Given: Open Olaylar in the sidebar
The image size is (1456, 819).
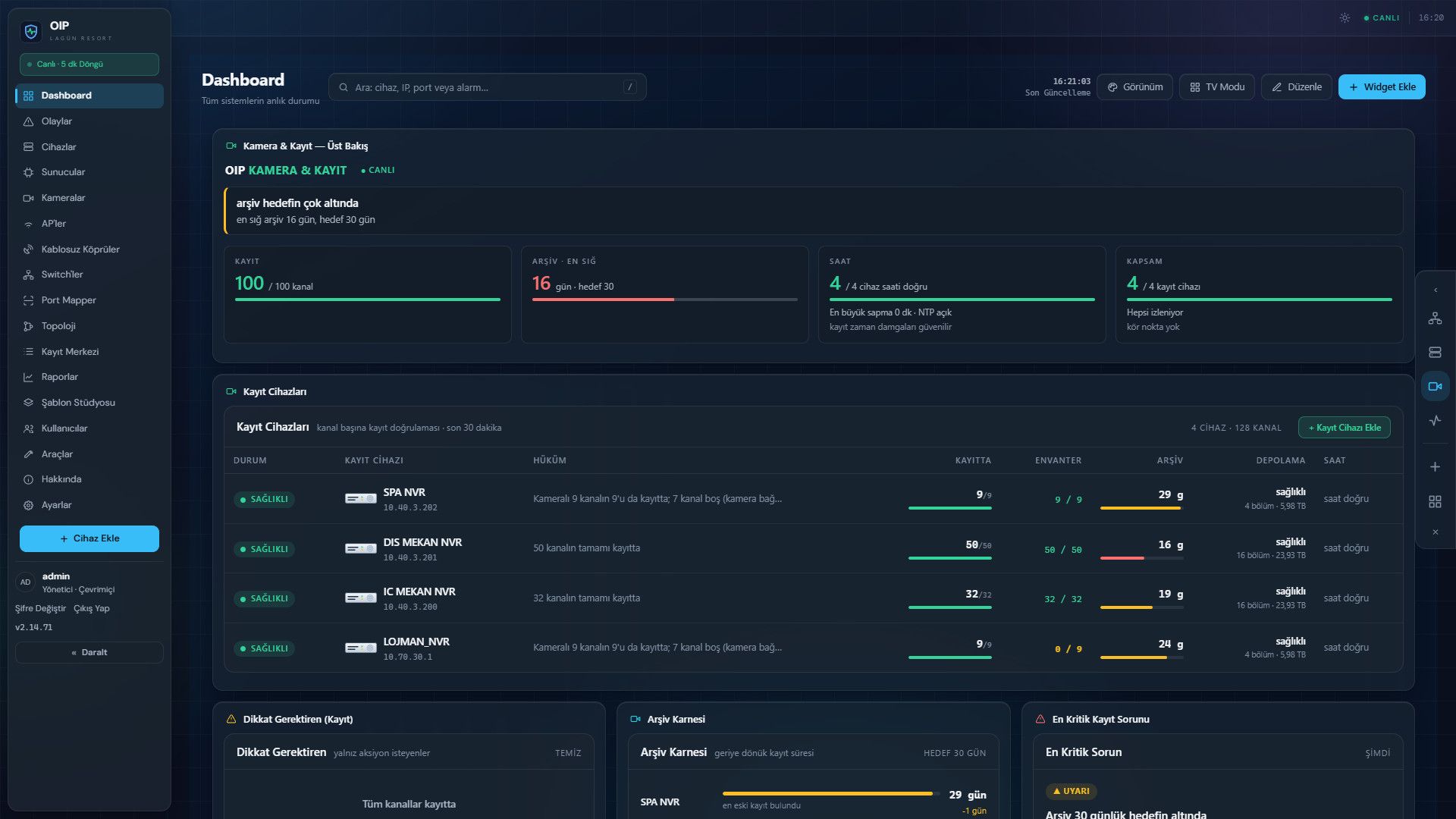Looking at the screenshot, I should click(x=89, y=121).
